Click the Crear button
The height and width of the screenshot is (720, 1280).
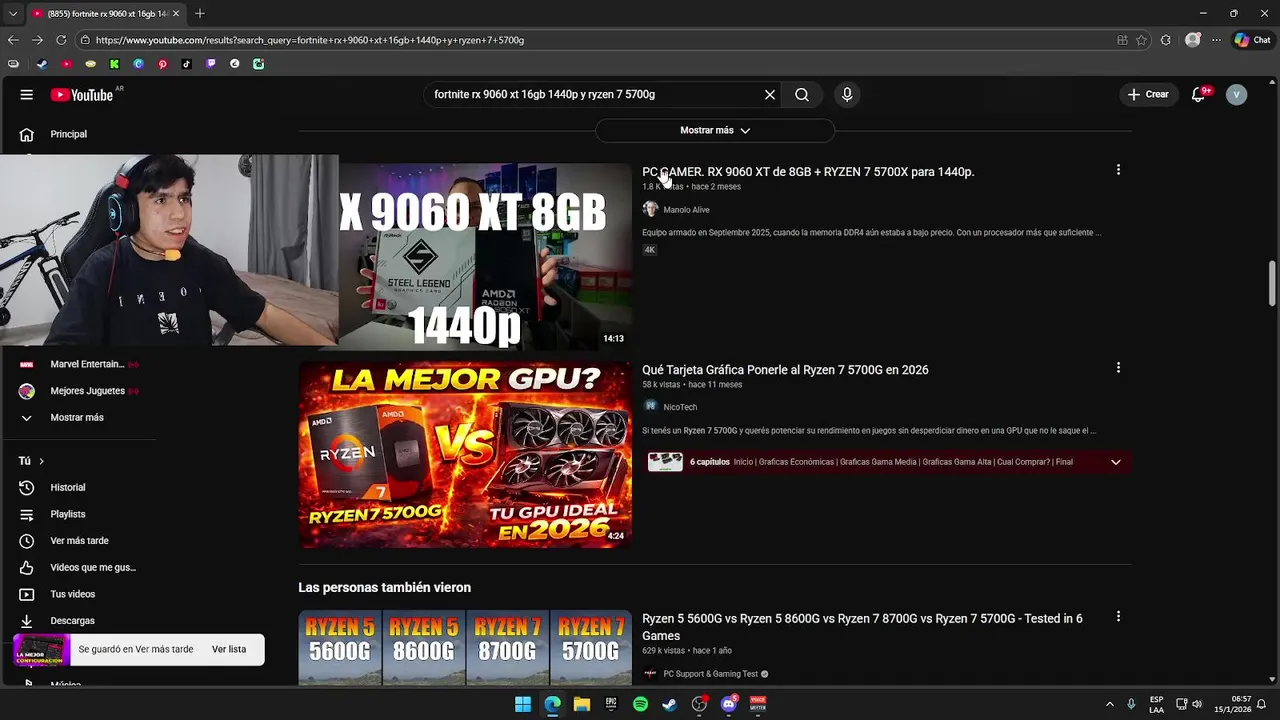[x=1147, y=95]
